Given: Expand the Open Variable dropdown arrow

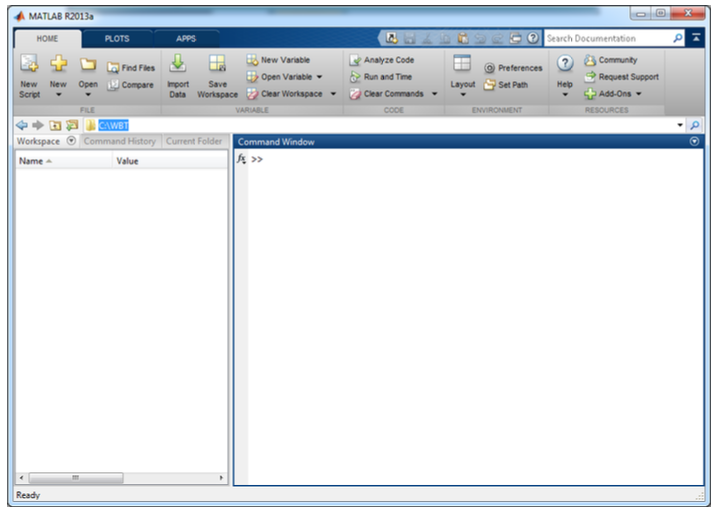Looking at the screenshot, I should [319, 77].
